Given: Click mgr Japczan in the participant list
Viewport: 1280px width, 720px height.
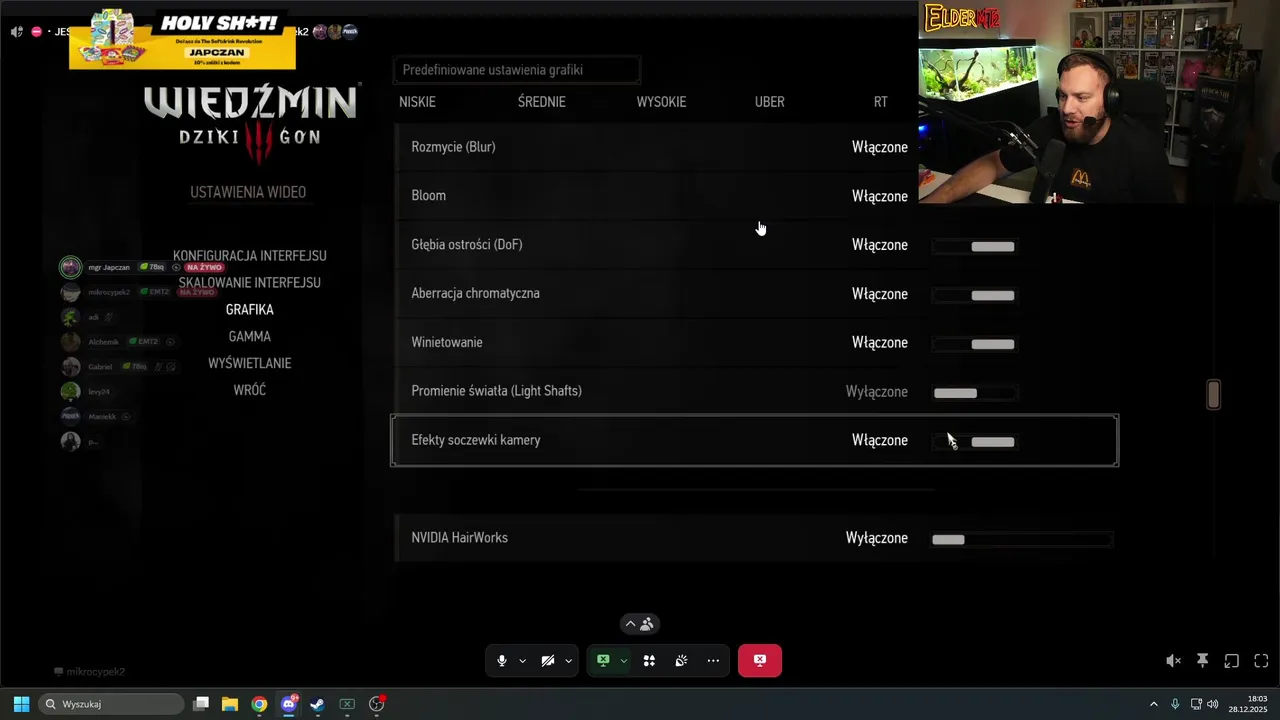Looking at the screenshot, I should tap(109, 268).
